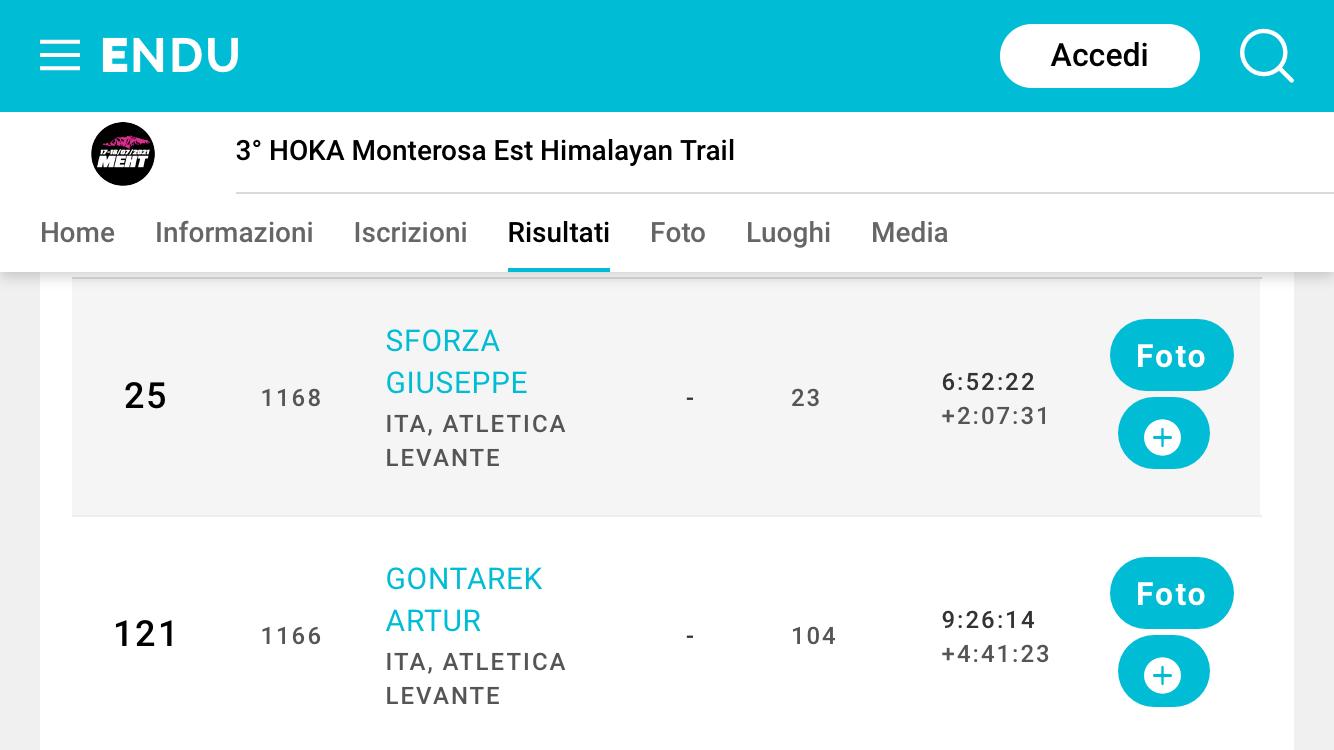Click the ENDU logo
Viewport: 1334px width, 750px height.
coord(171,55)
